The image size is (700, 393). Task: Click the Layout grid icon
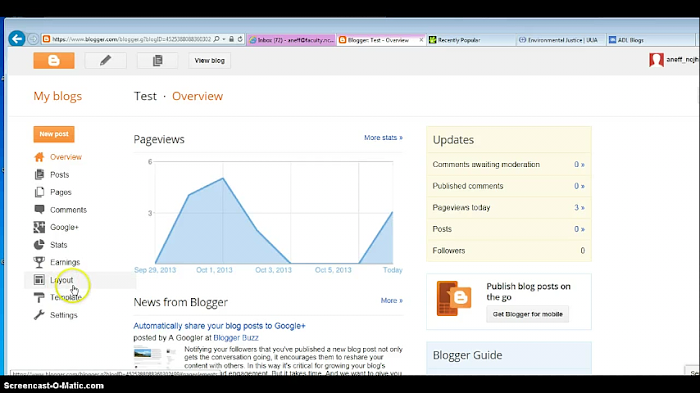pos(39,280)
